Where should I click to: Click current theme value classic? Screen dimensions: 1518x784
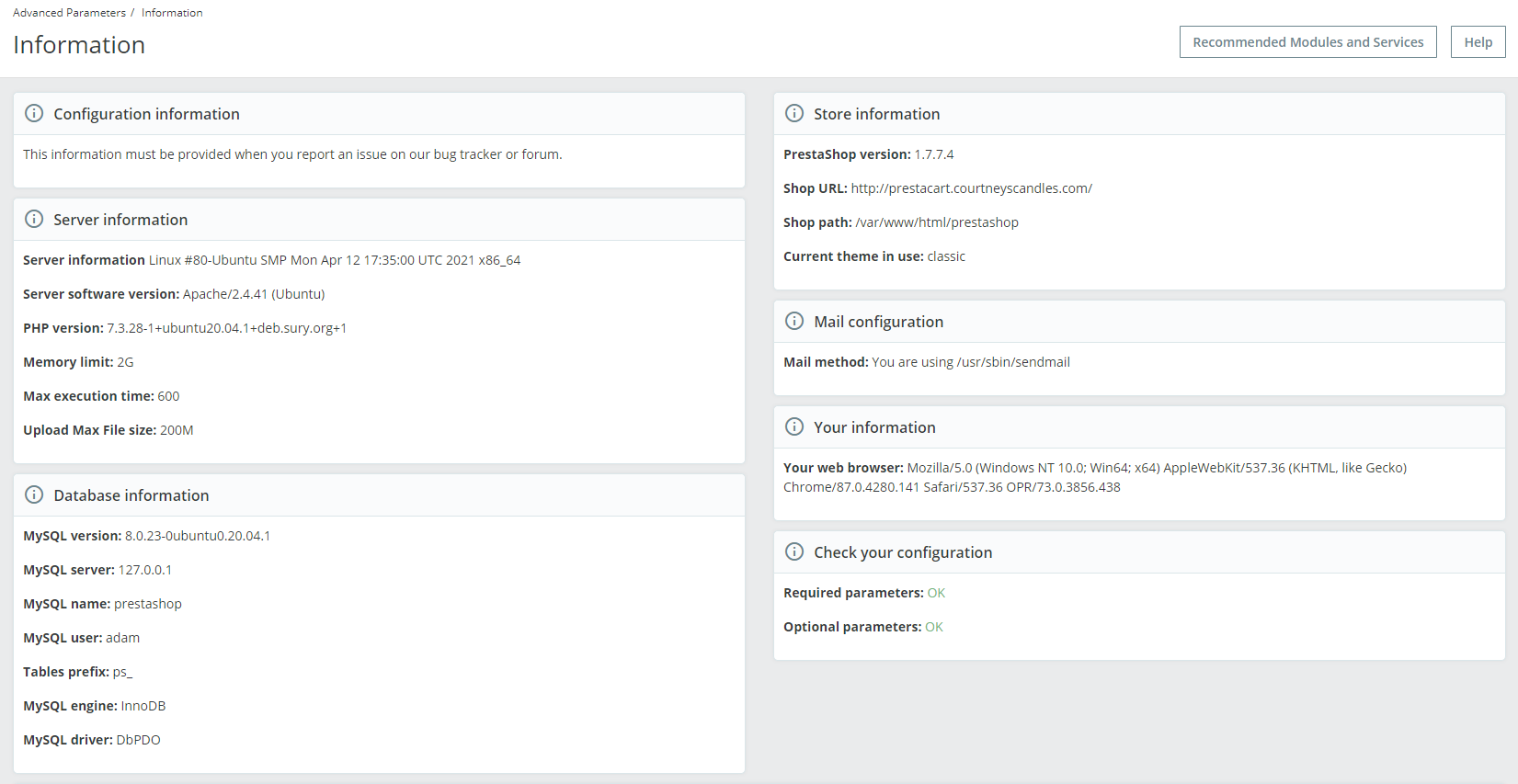[946, 256]
